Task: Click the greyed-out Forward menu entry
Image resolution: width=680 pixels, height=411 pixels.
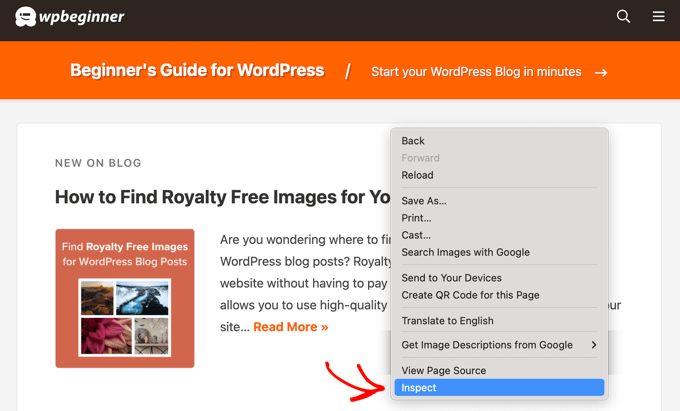Action: coord(499,158)
